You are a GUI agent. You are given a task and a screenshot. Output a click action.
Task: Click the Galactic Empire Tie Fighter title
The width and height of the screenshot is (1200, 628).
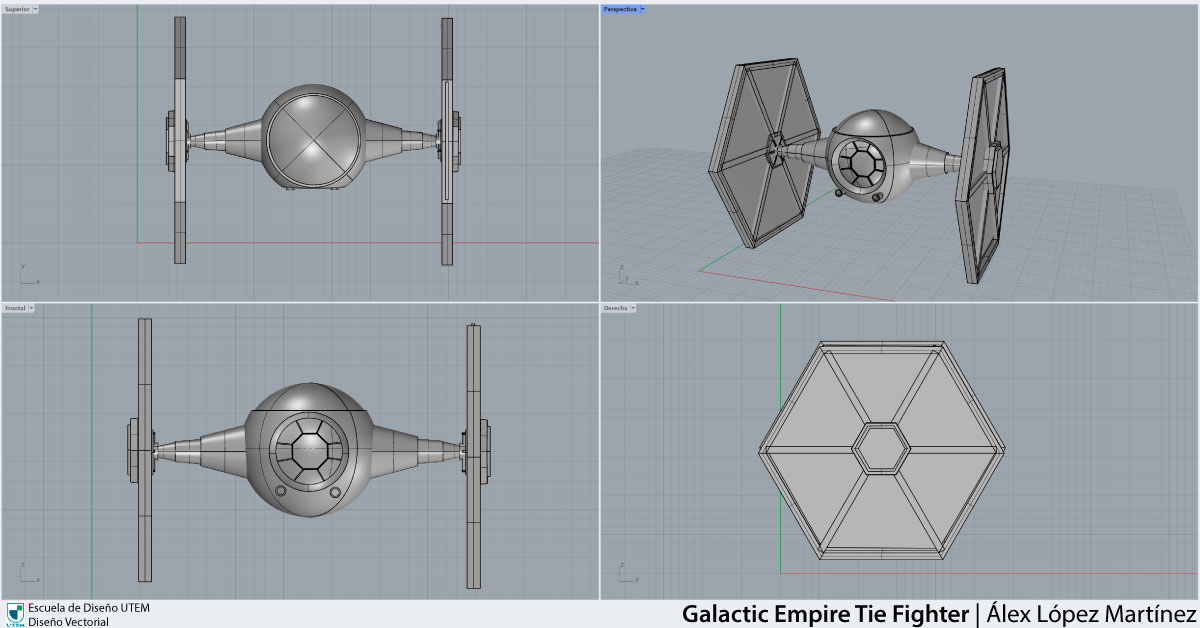pos(825,613)
